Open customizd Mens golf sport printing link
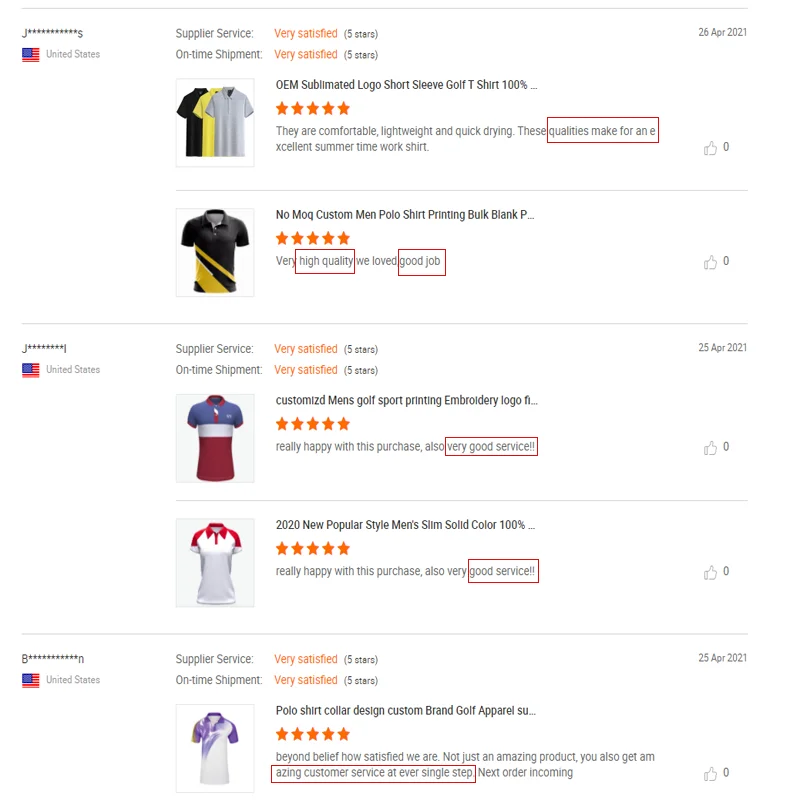 [x=406, y=401]
